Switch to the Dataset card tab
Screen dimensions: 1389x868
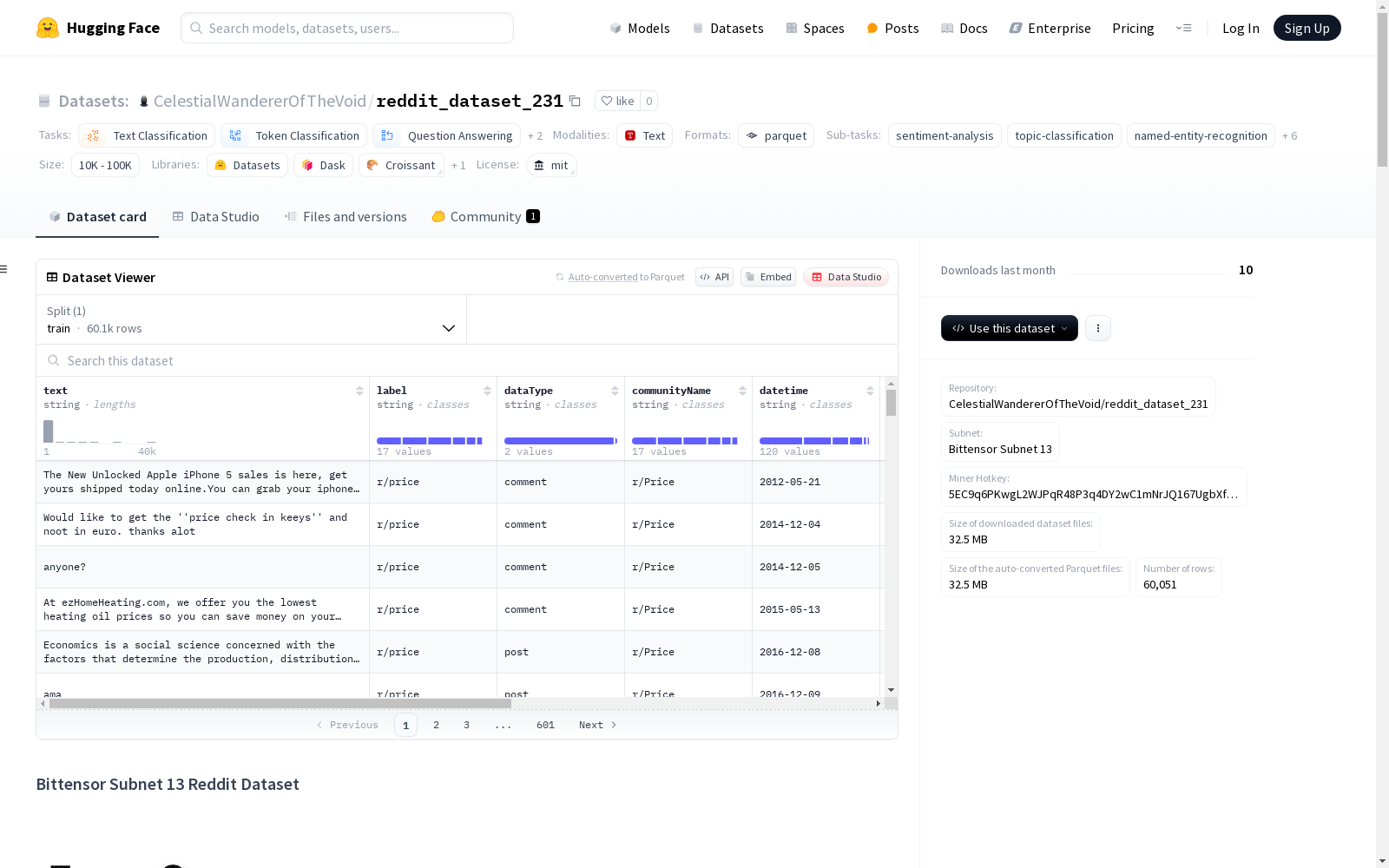[x=97, y=217]
